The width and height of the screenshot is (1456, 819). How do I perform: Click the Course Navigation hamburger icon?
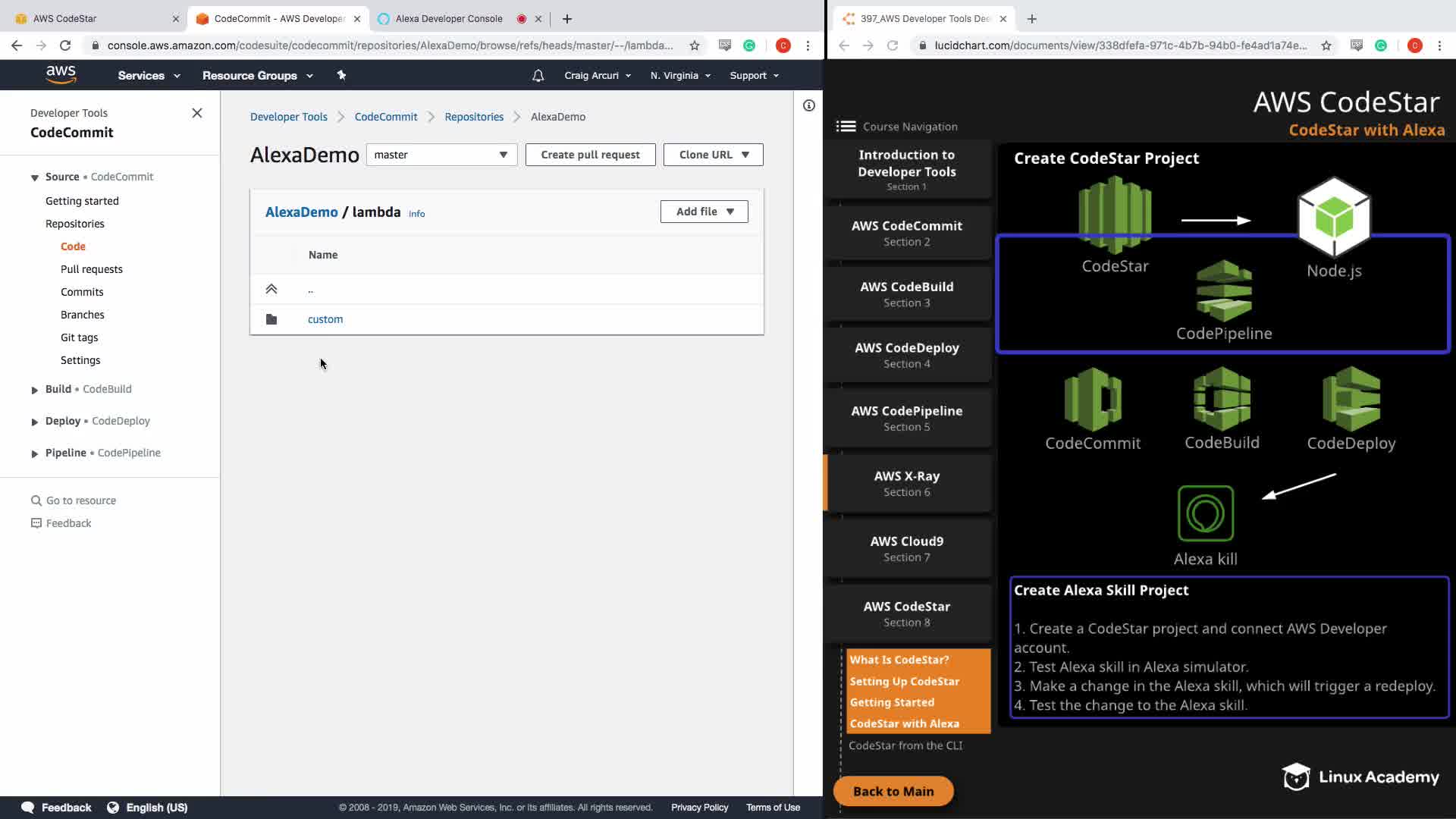(x=846, y=127)
